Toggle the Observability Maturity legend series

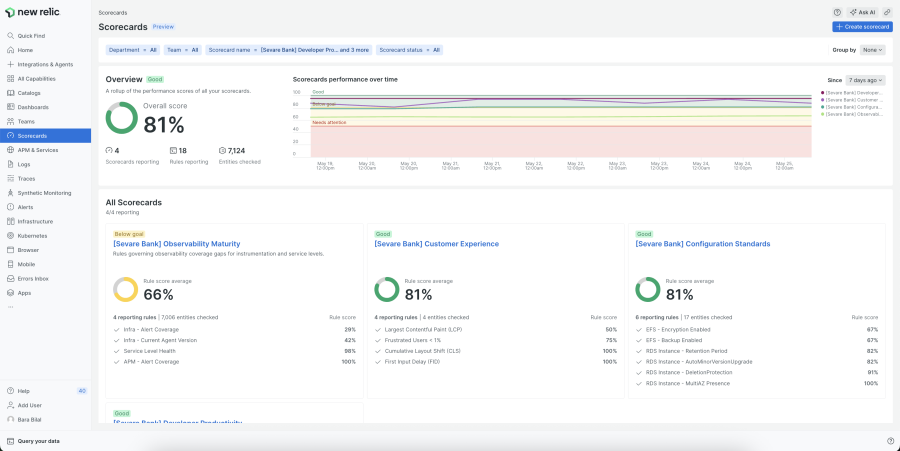tap(852, 114)
